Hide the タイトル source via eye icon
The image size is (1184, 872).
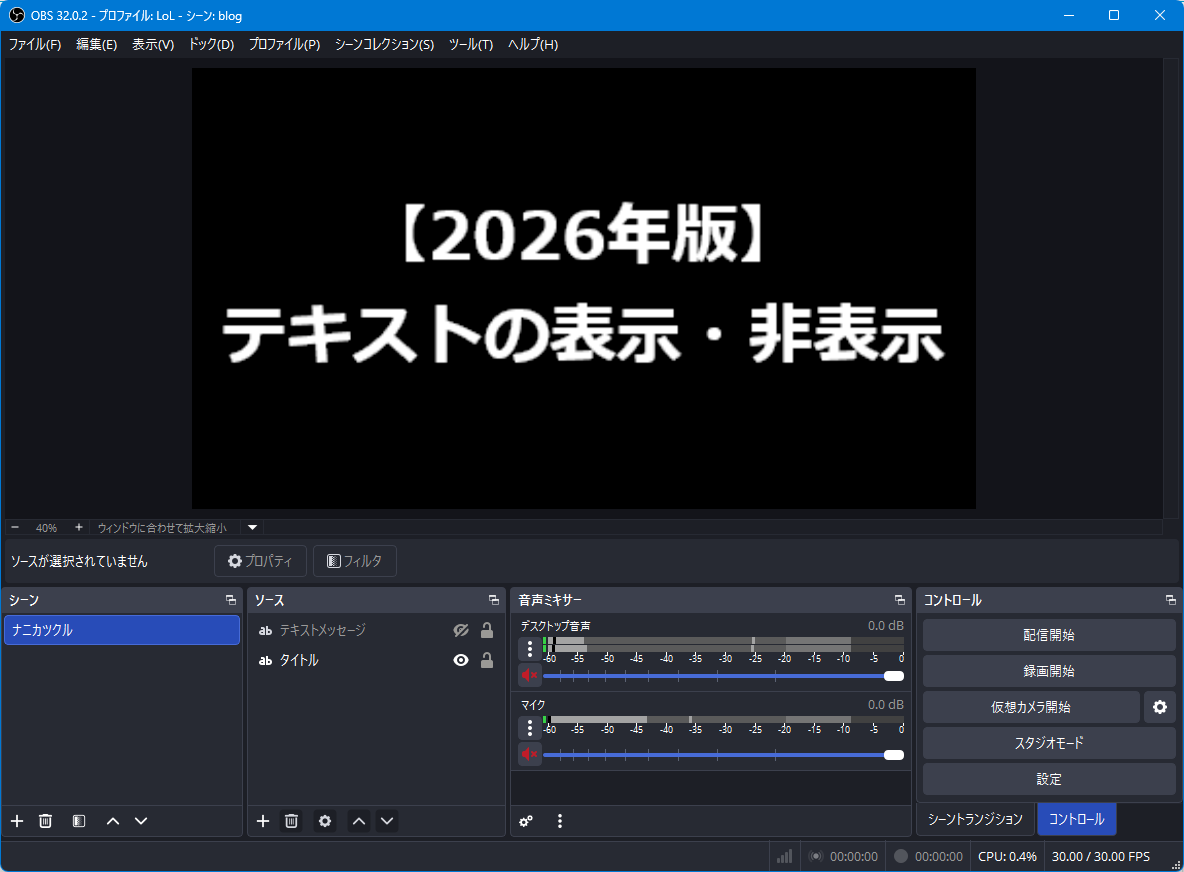click(x=461, y=661)
